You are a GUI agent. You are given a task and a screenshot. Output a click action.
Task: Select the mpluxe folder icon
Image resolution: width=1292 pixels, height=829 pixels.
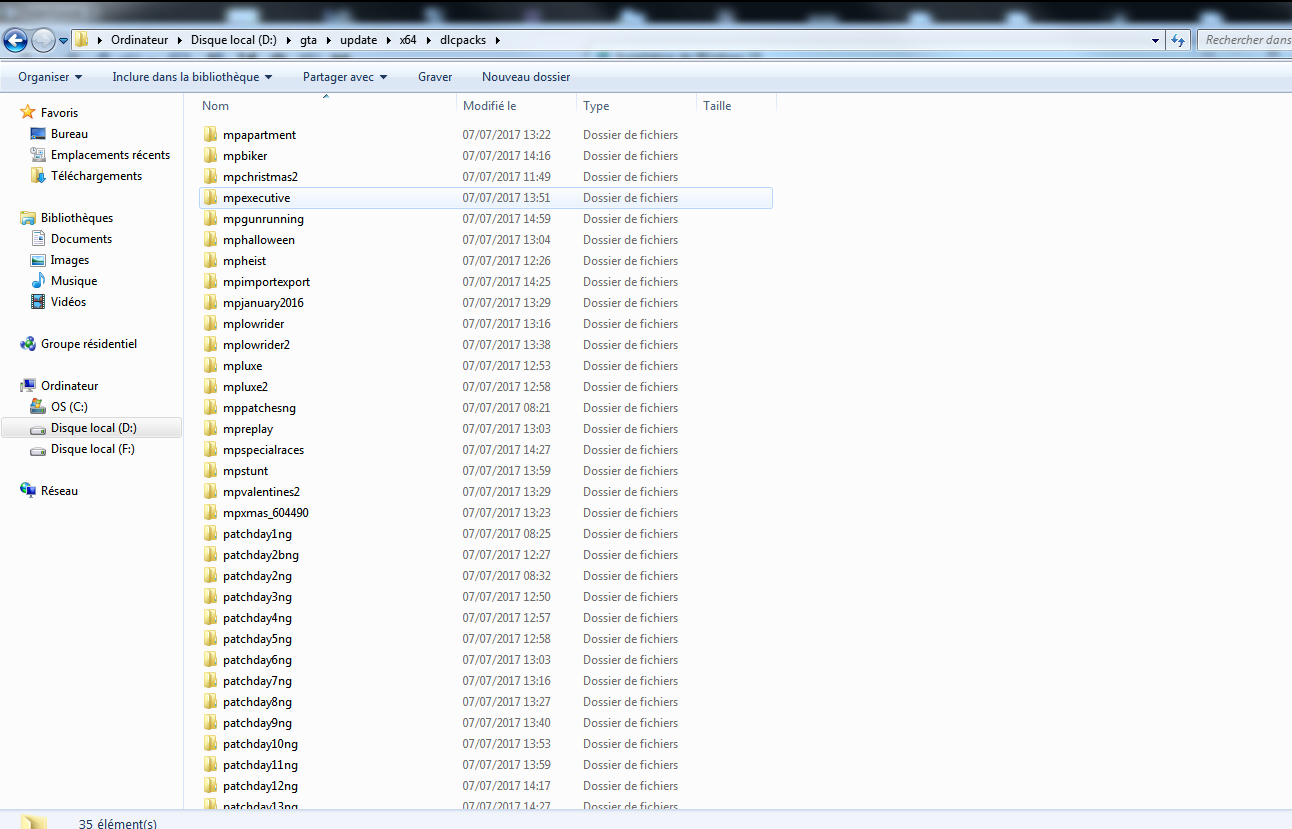210,365
